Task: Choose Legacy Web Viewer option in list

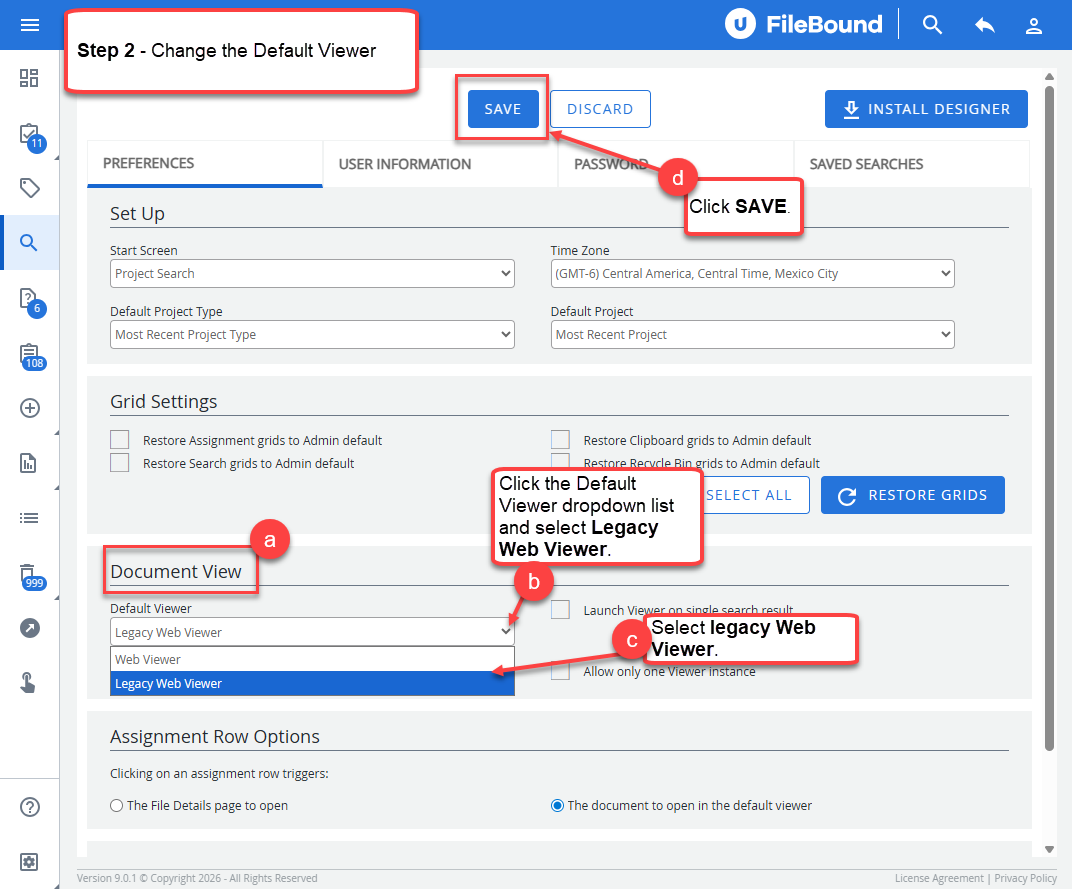Action: [312, 683]
